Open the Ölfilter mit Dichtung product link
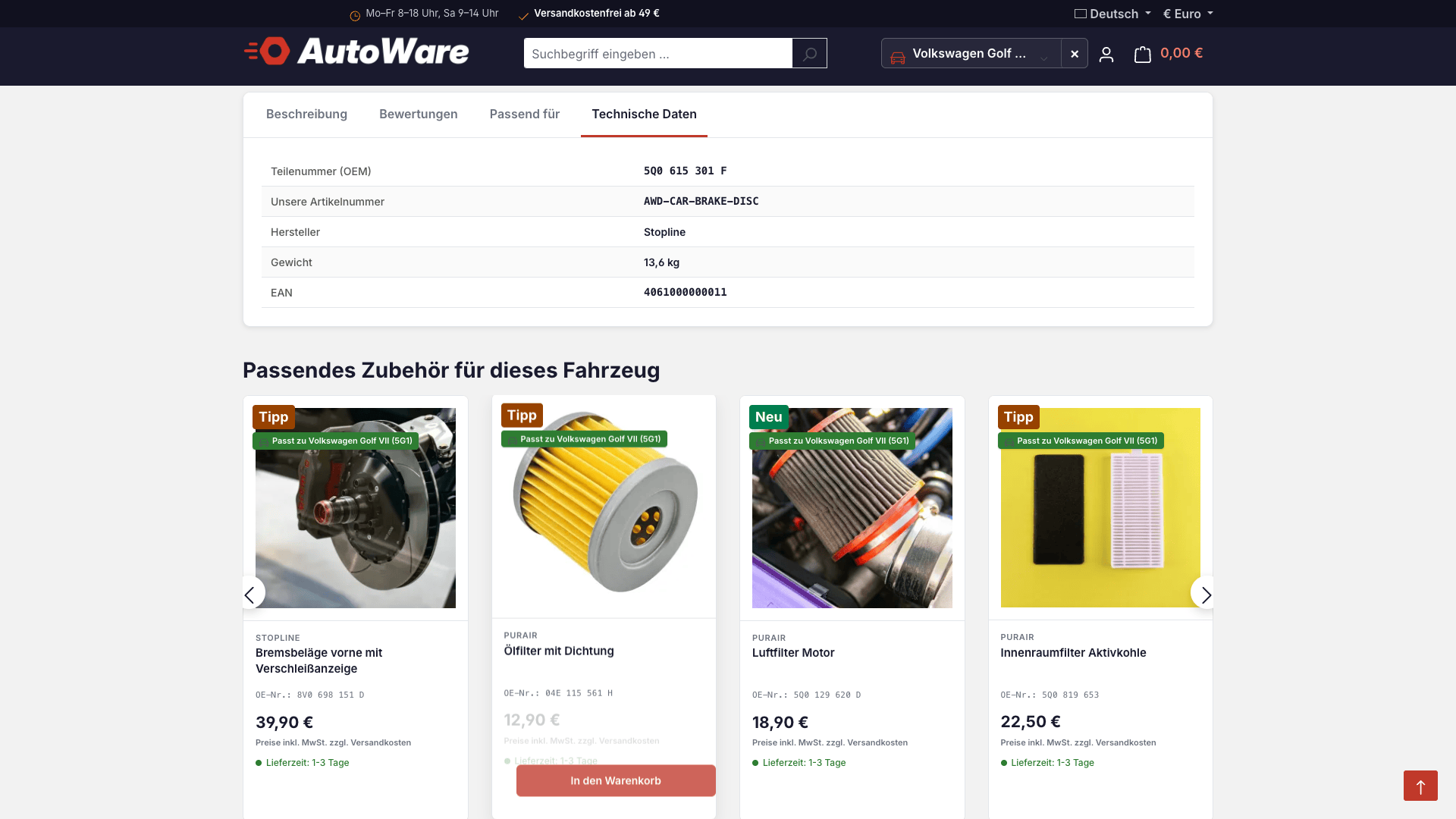 (x=559, y=651)
